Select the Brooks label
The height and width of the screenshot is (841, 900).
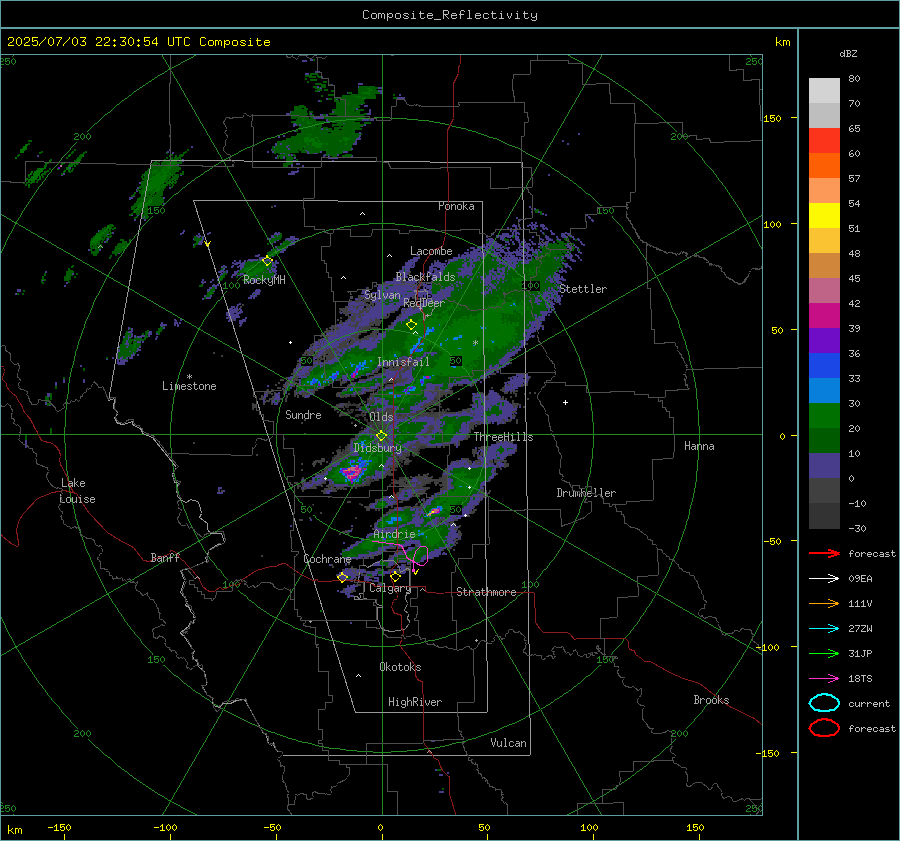[x=711, y=700]
